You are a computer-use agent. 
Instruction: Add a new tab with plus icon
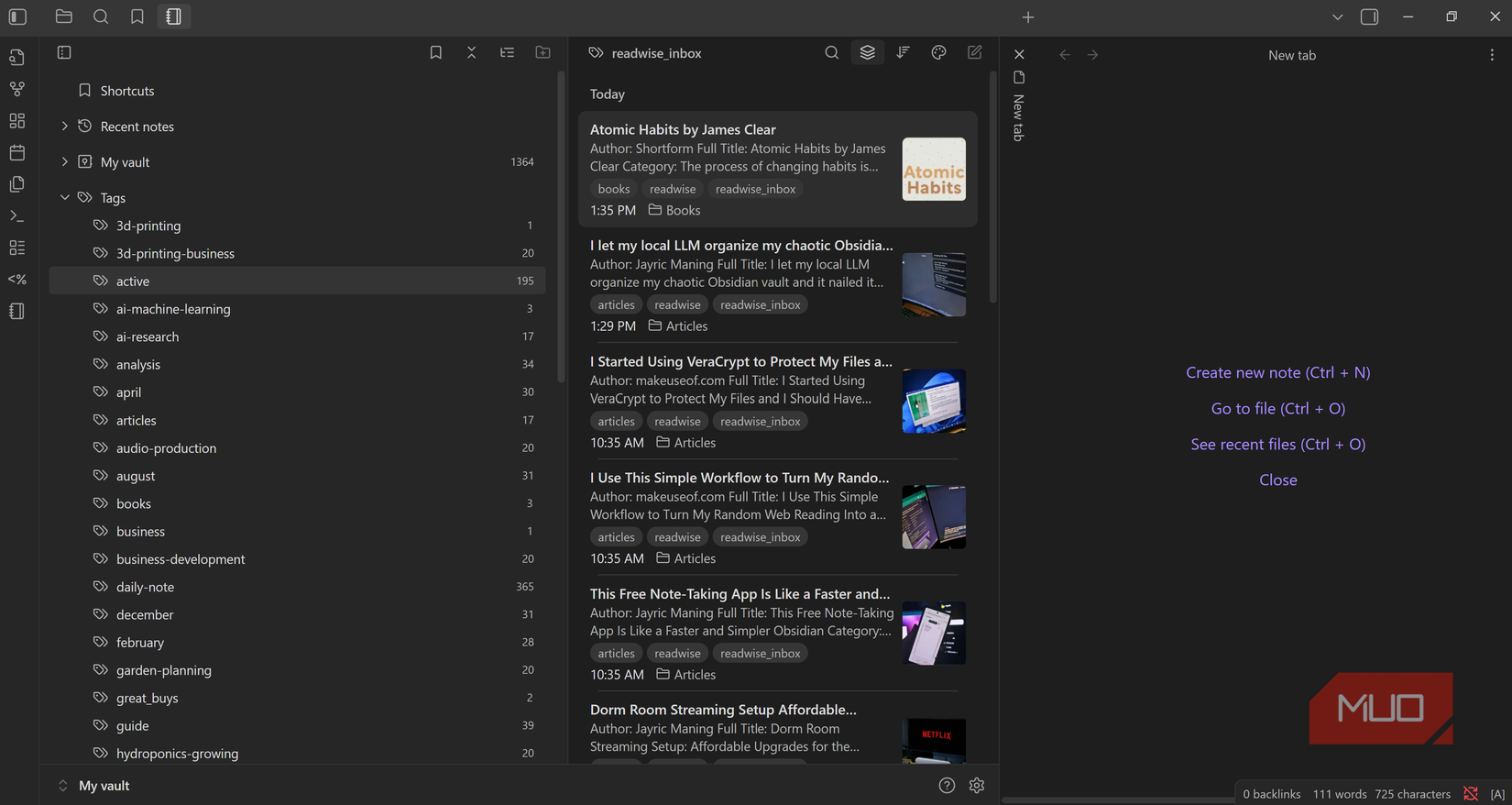pyautogui.click(x=1028, y=17)
